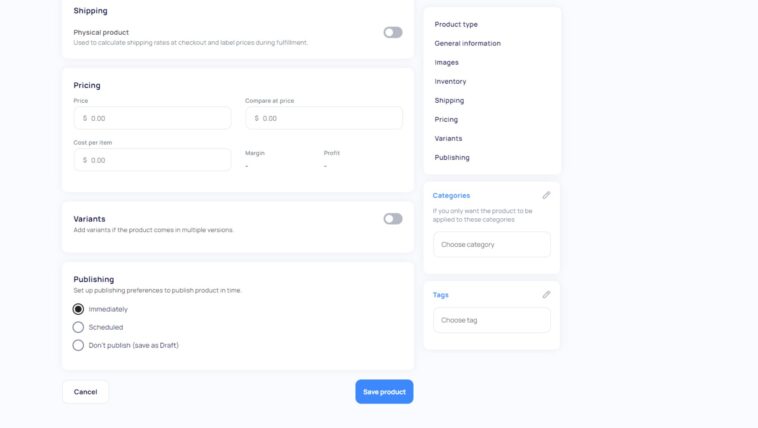The height and width of the screenshot is (428, 758).
Task: Turn on the Variants toggle
Action: (393, 219)
